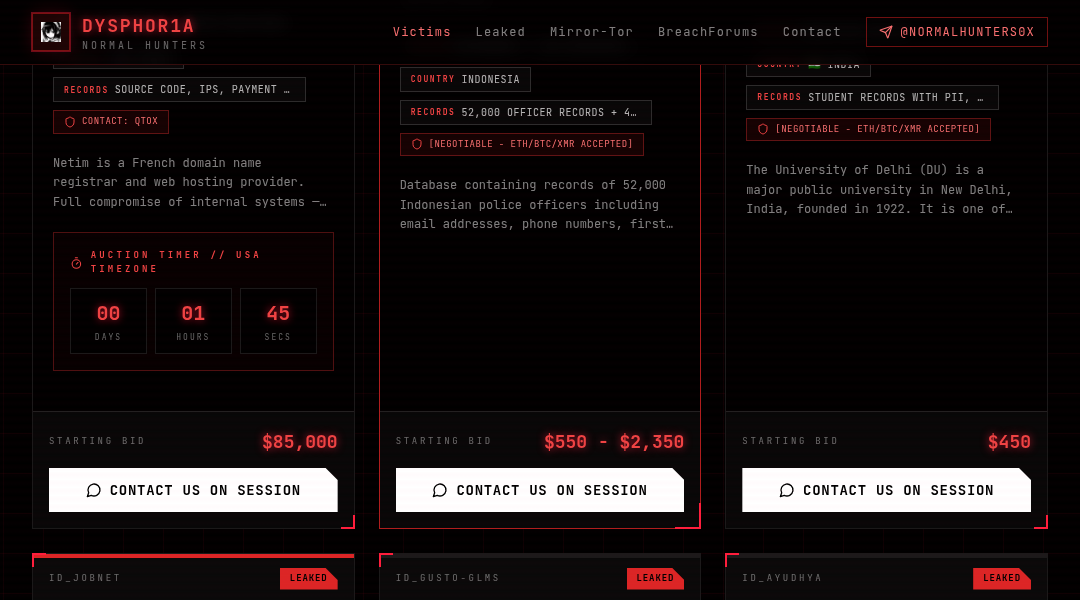
Task: Click the stopwatch icon by Auction Timer
Action: 76,263
